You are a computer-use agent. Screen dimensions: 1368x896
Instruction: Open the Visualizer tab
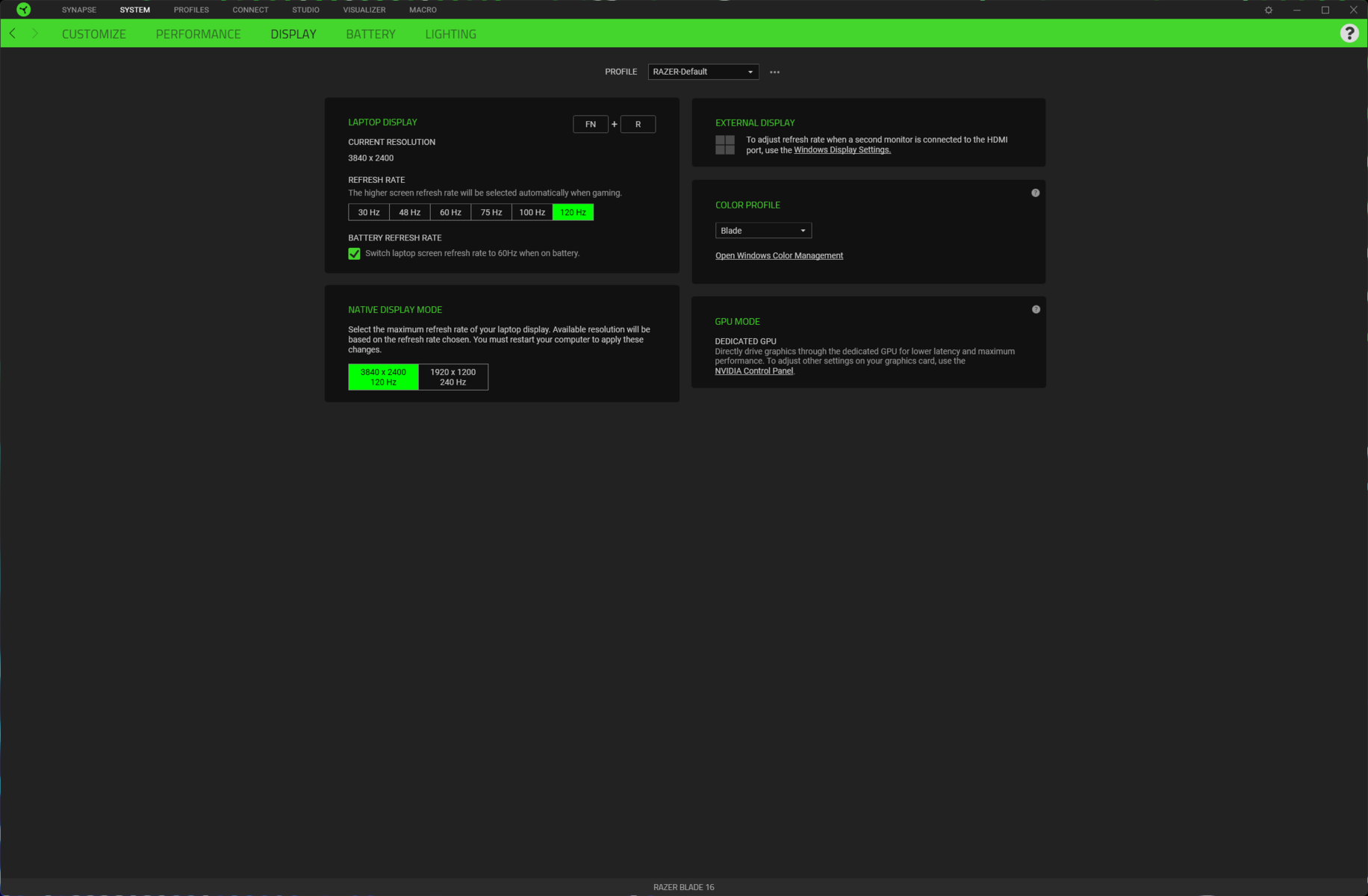click(x=364, y=10)
